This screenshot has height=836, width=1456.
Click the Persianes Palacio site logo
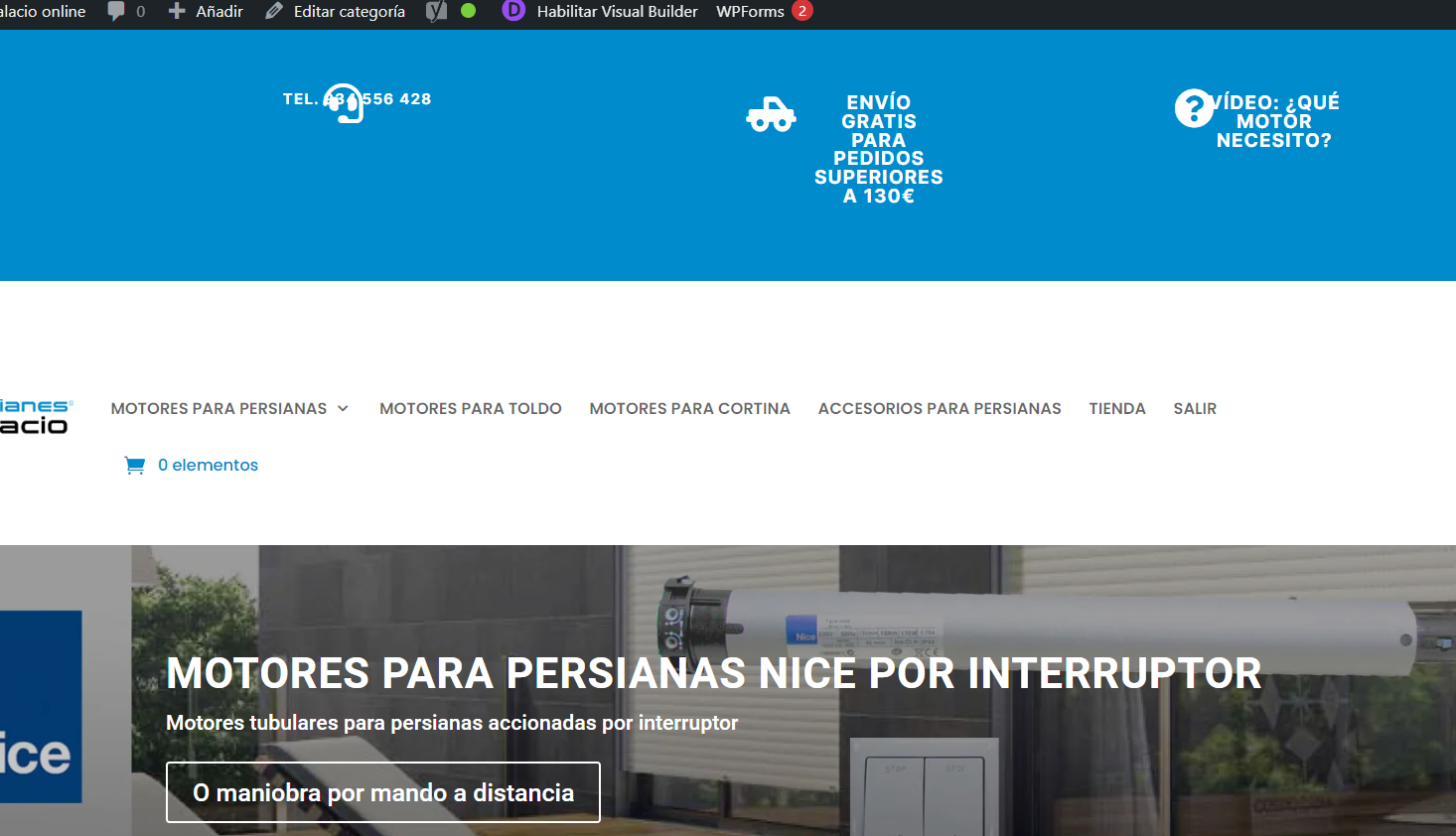35,416
